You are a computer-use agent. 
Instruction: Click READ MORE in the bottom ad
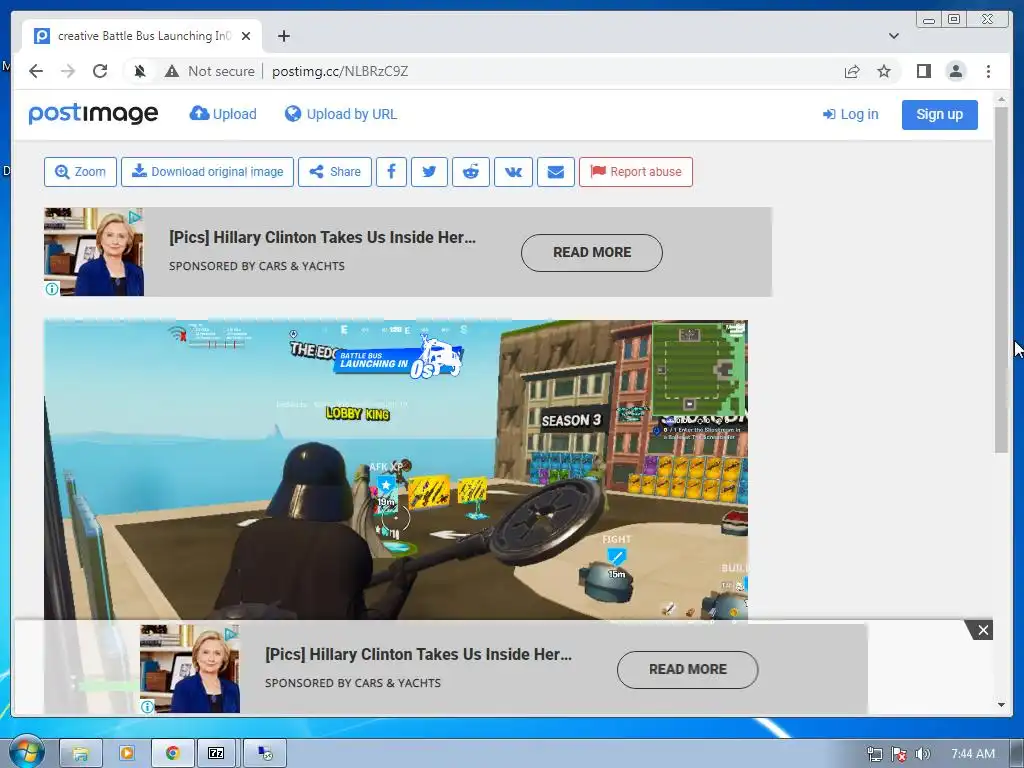pos(688,669)
